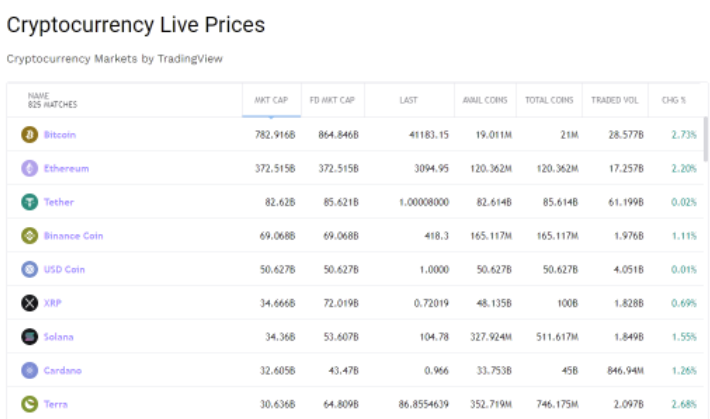Image resolution: width=710 pixels, height=419 pixels.
Task: Open the Cardano link
Action: point(62,371)
